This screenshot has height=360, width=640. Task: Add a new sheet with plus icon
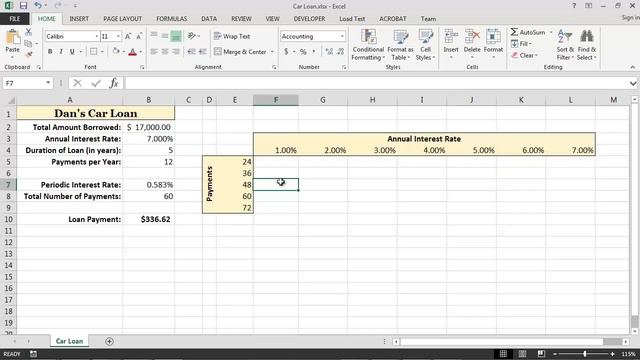click(x=109, y=341)
